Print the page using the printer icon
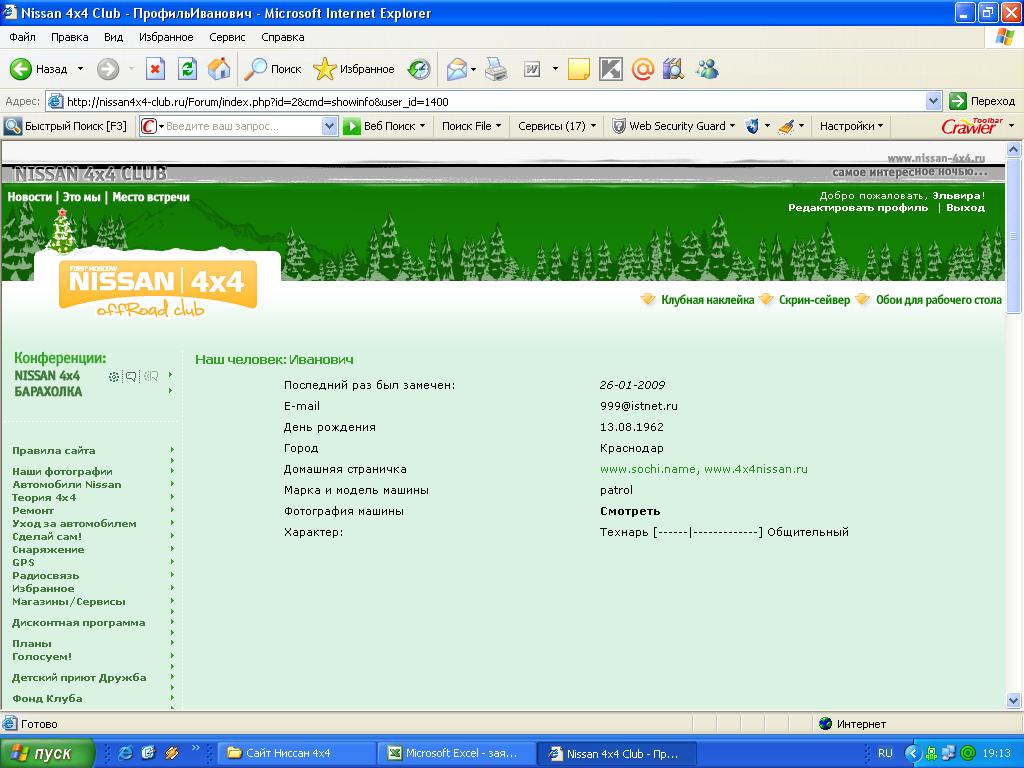 click(x=496, y=69)
